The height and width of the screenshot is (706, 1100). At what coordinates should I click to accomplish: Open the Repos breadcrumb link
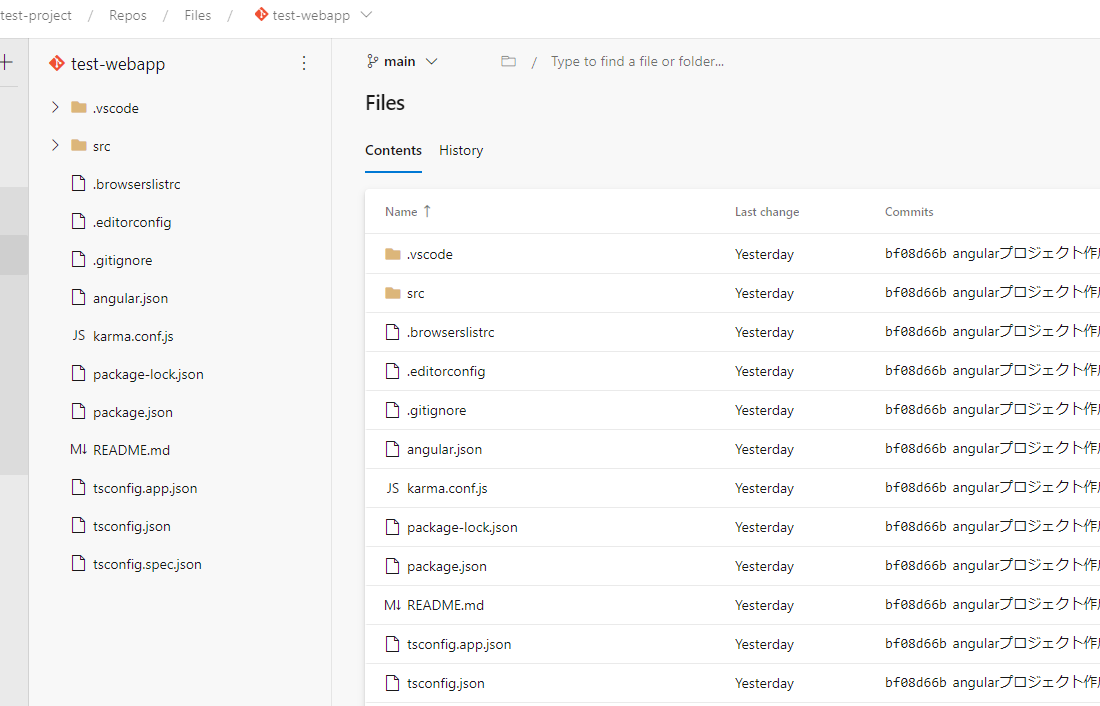coord(127,15)
